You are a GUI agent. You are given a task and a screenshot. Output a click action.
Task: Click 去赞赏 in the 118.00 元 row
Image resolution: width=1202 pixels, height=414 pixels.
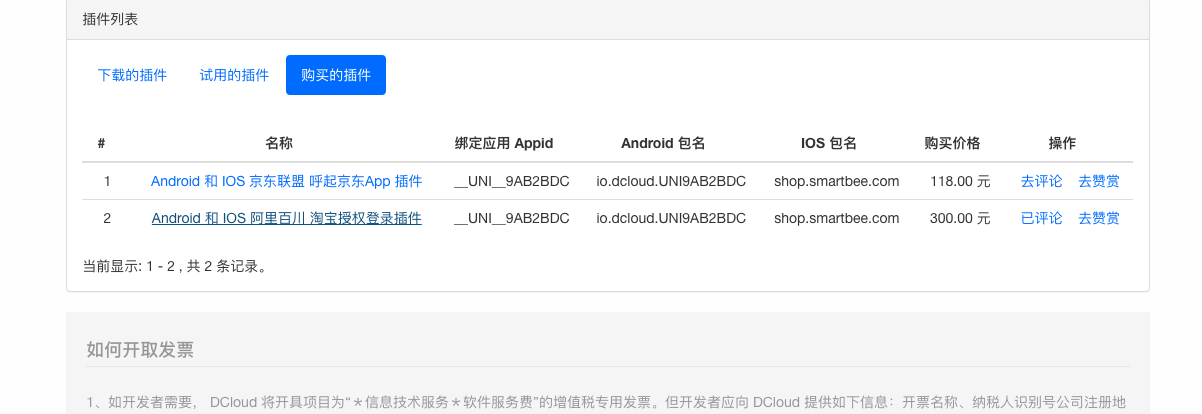(x=1099, y=181)
